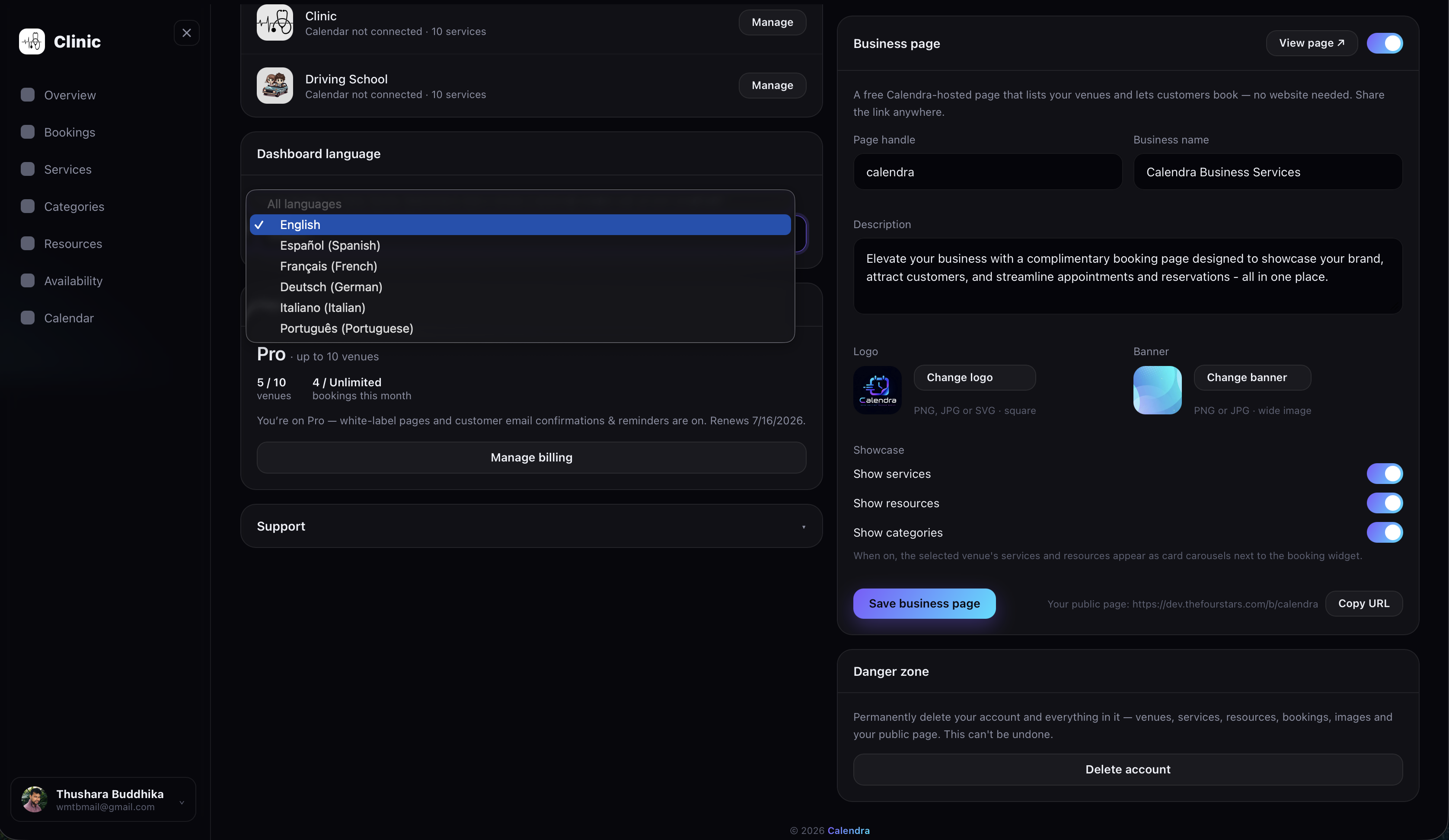The height and width of the screenshot is (840, 1449).
Task: Click the Driving School venue icon
Action: pyautogui.click(x=275, y=86)
